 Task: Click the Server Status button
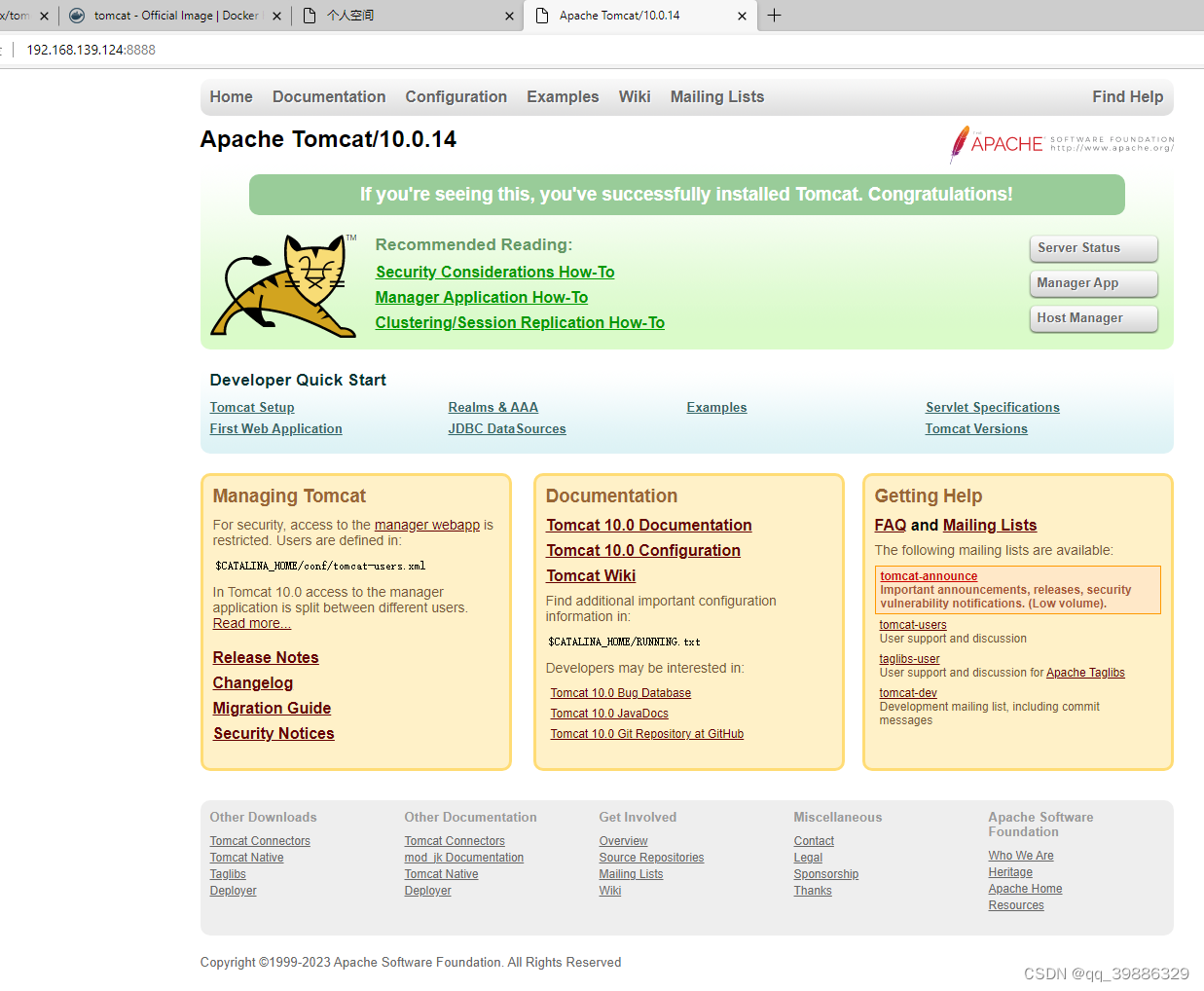[x=1094, y=248]
